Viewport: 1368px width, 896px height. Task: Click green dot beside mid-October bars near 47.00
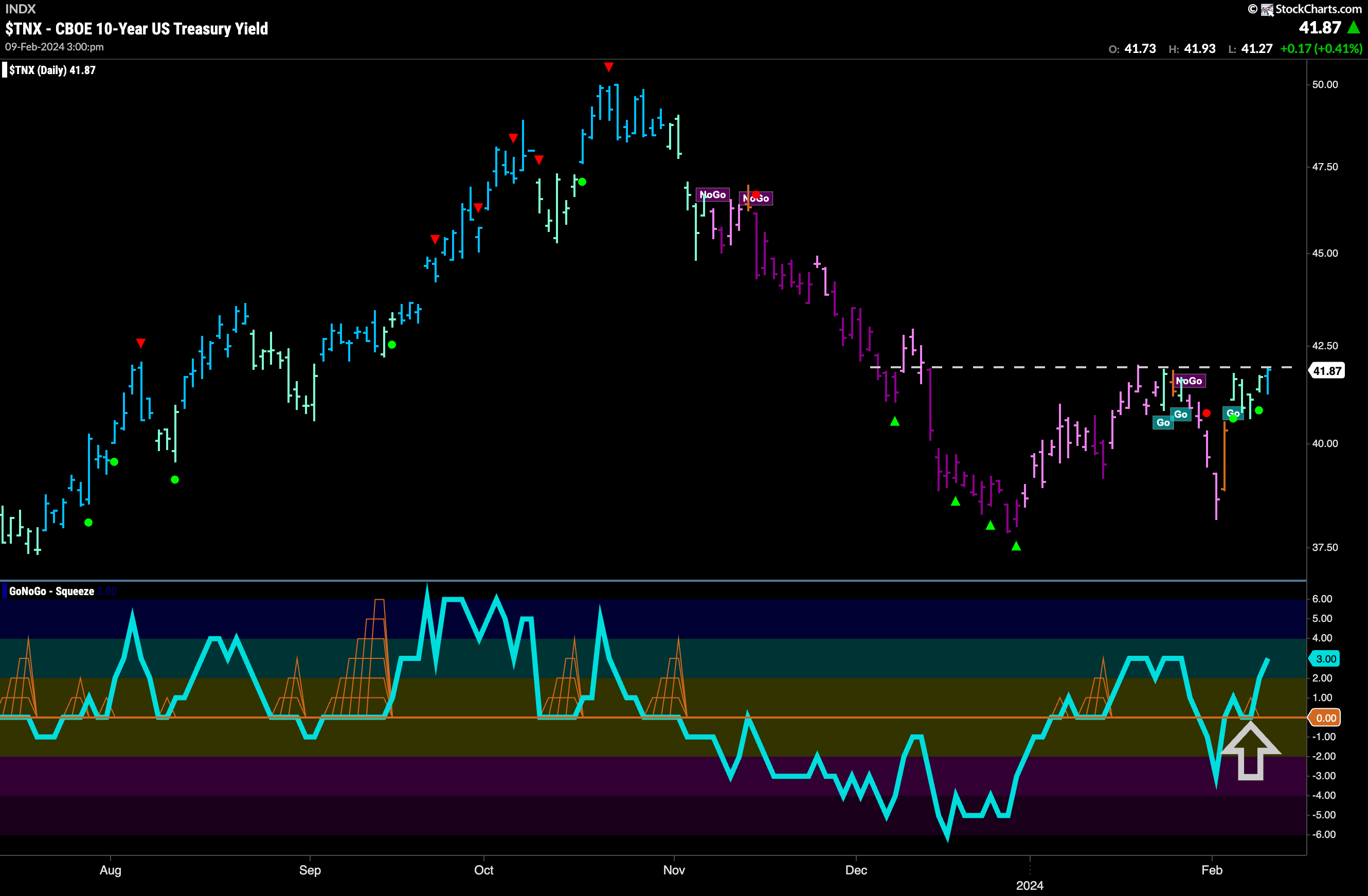[x=582, y=182]
